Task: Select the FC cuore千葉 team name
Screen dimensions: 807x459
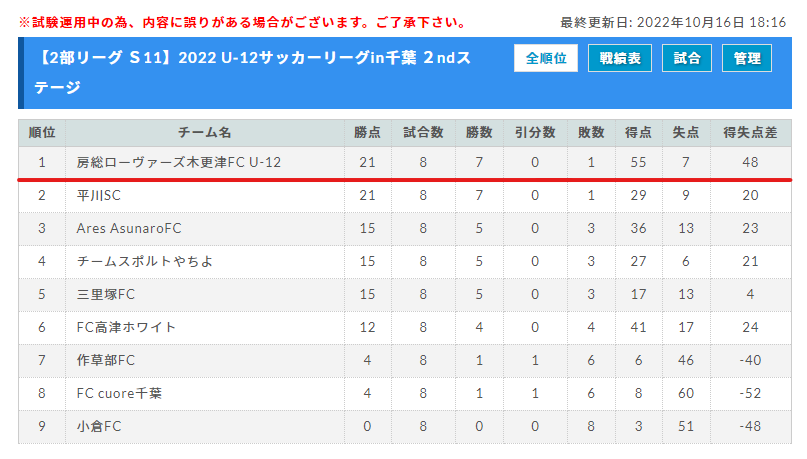Action: pyautogui.click(x=119, y=393)
